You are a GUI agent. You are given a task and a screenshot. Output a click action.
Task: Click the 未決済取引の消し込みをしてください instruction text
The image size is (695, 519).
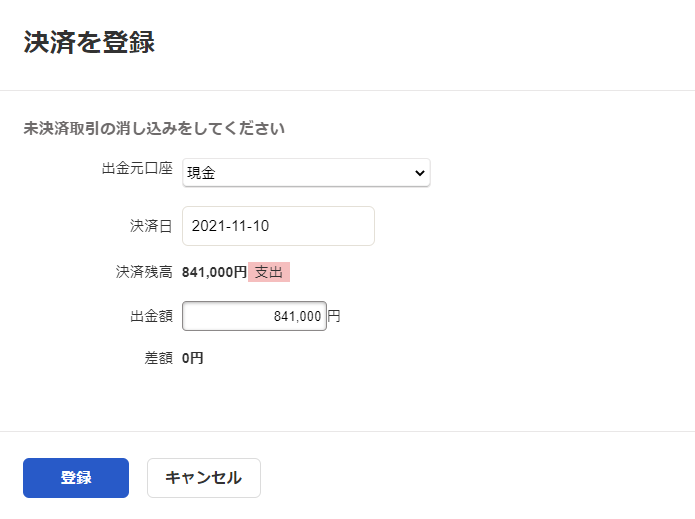pyautogui.click(x=154, y=129)
